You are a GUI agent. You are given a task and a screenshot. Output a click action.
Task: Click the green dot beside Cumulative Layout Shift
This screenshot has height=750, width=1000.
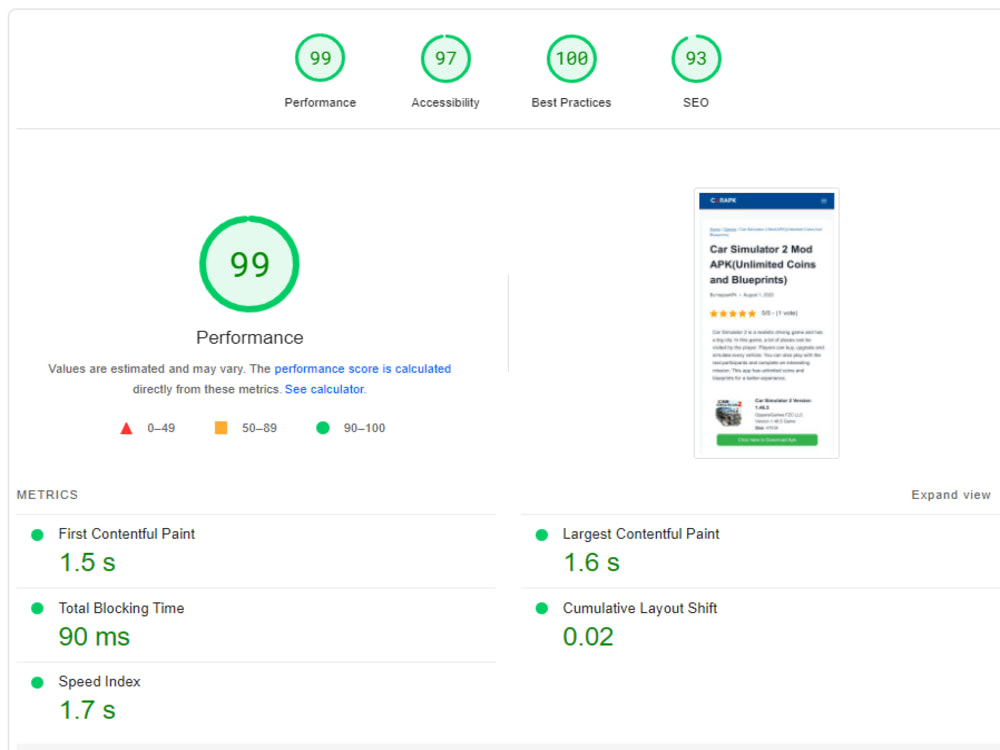point(541,608)
